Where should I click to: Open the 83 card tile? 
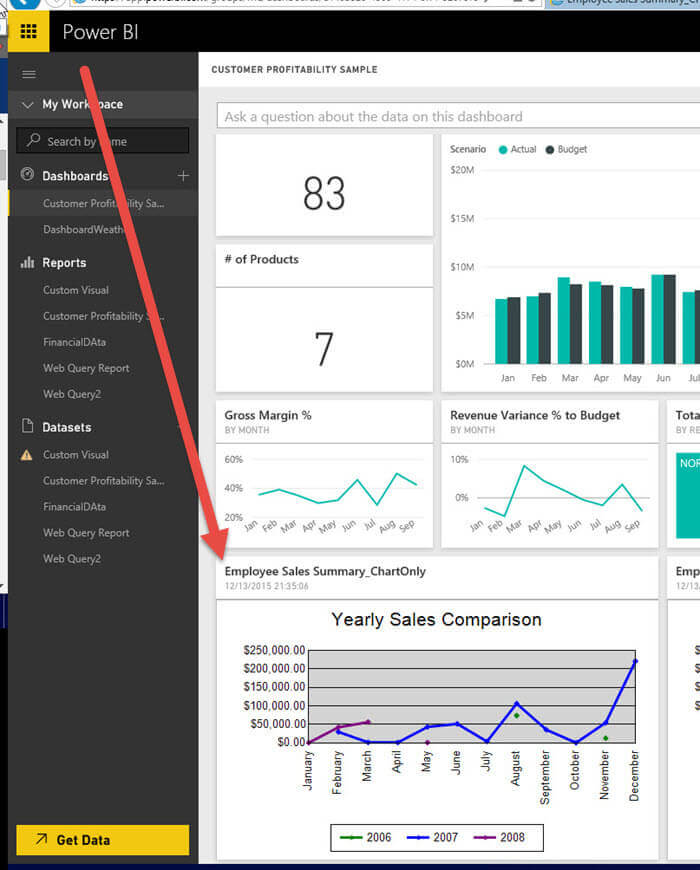point(324,185)
